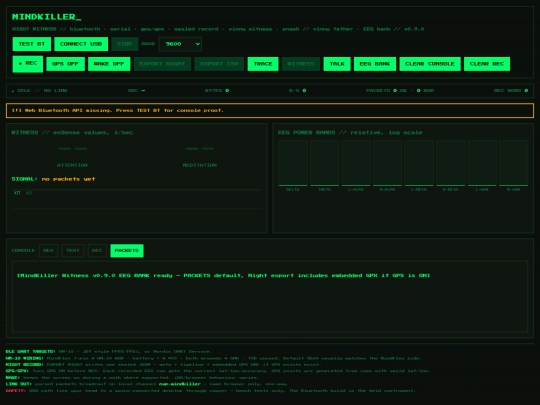Click CLEAR CONSOLE

(x=430, y=64)
